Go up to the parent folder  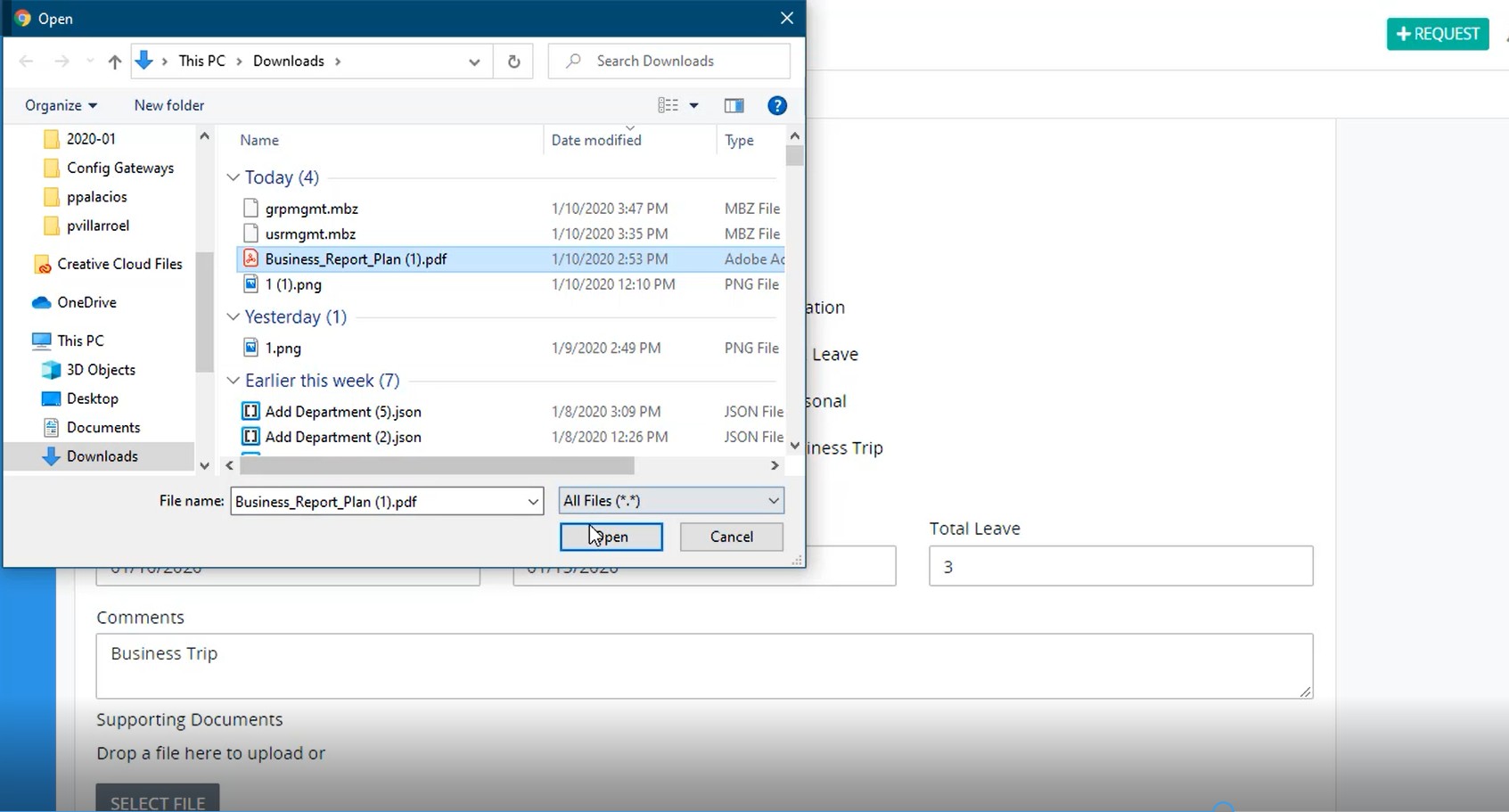pyautogui.click(x=114, y=61)
